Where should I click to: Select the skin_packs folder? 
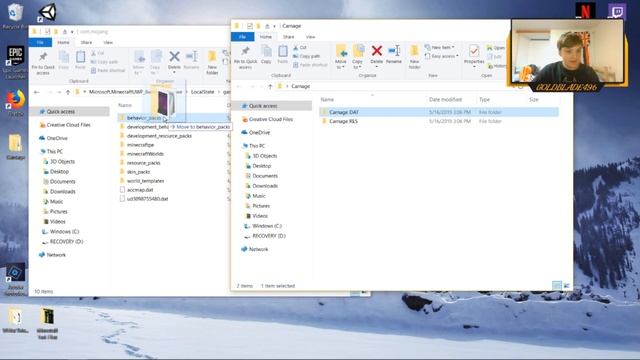click(138, 172)
